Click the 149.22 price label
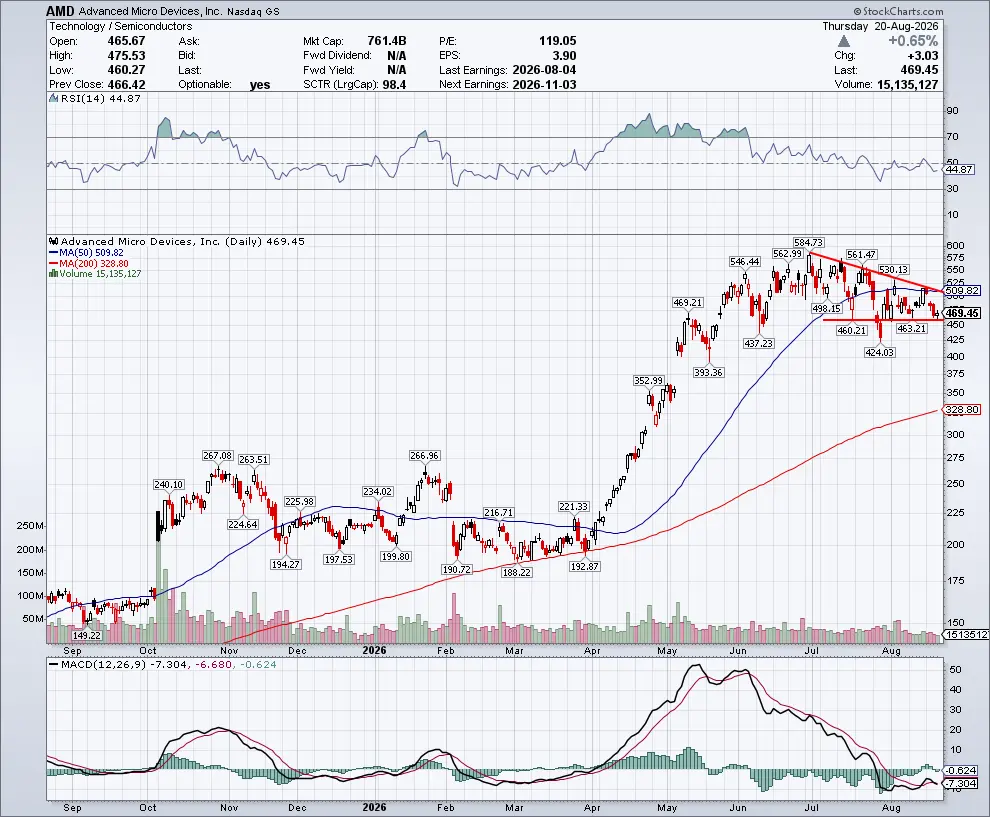 pyautogui.click(x=86, y=635)
